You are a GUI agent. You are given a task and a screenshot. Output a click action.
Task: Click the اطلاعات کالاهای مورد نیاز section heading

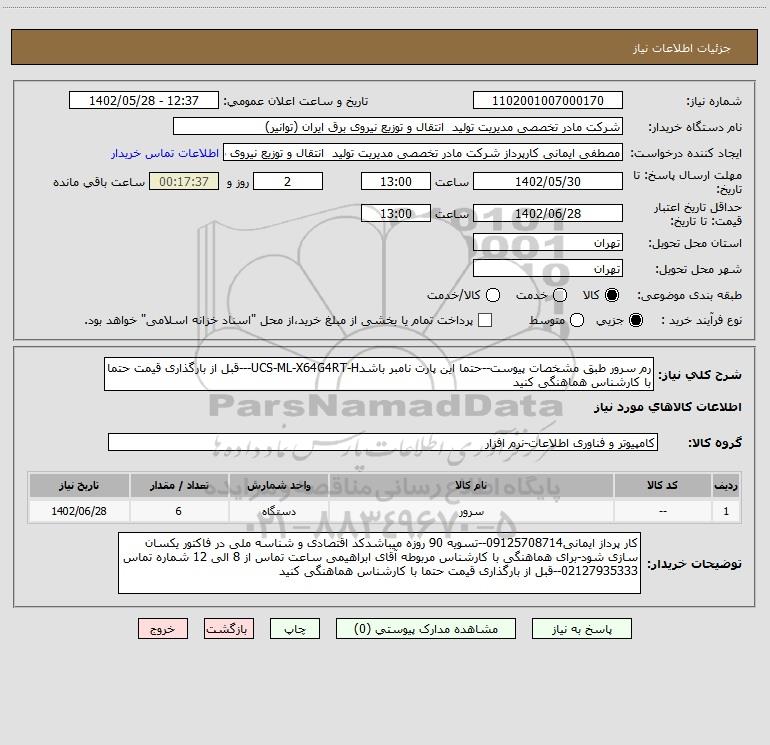667,407
